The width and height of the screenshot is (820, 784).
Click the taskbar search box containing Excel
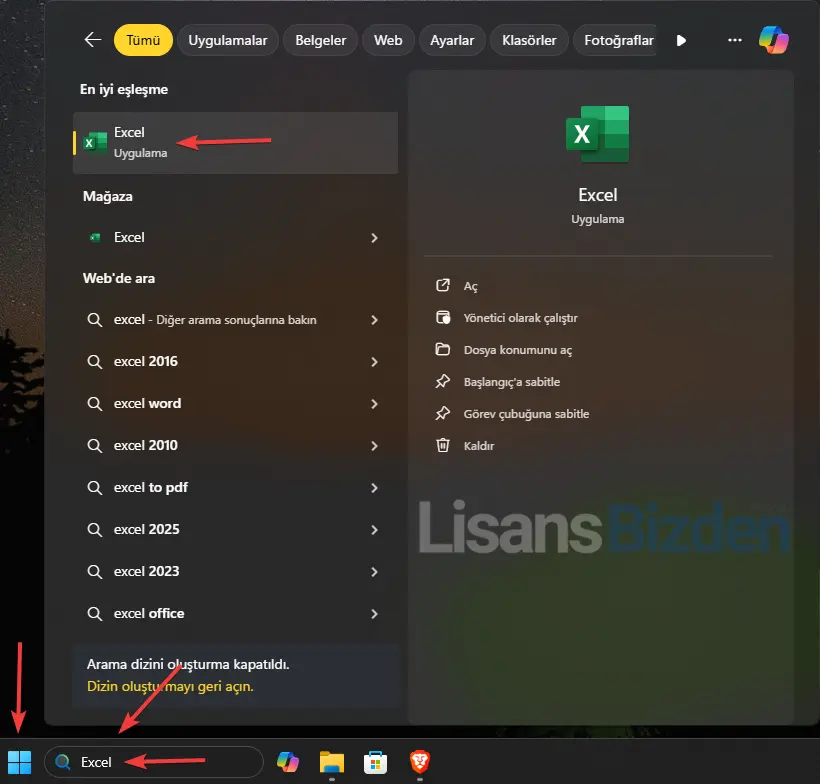pyautogui.click(x=154, y=762)
